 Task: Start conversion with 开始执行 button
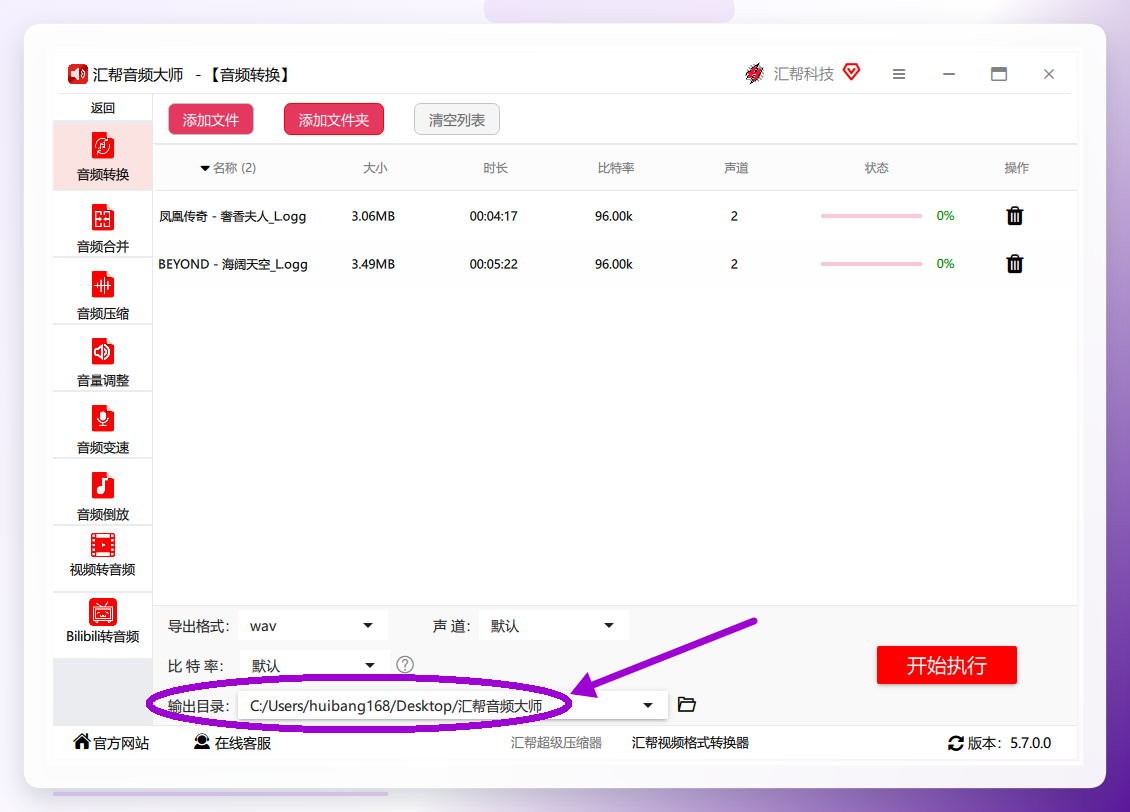point(946,665)
